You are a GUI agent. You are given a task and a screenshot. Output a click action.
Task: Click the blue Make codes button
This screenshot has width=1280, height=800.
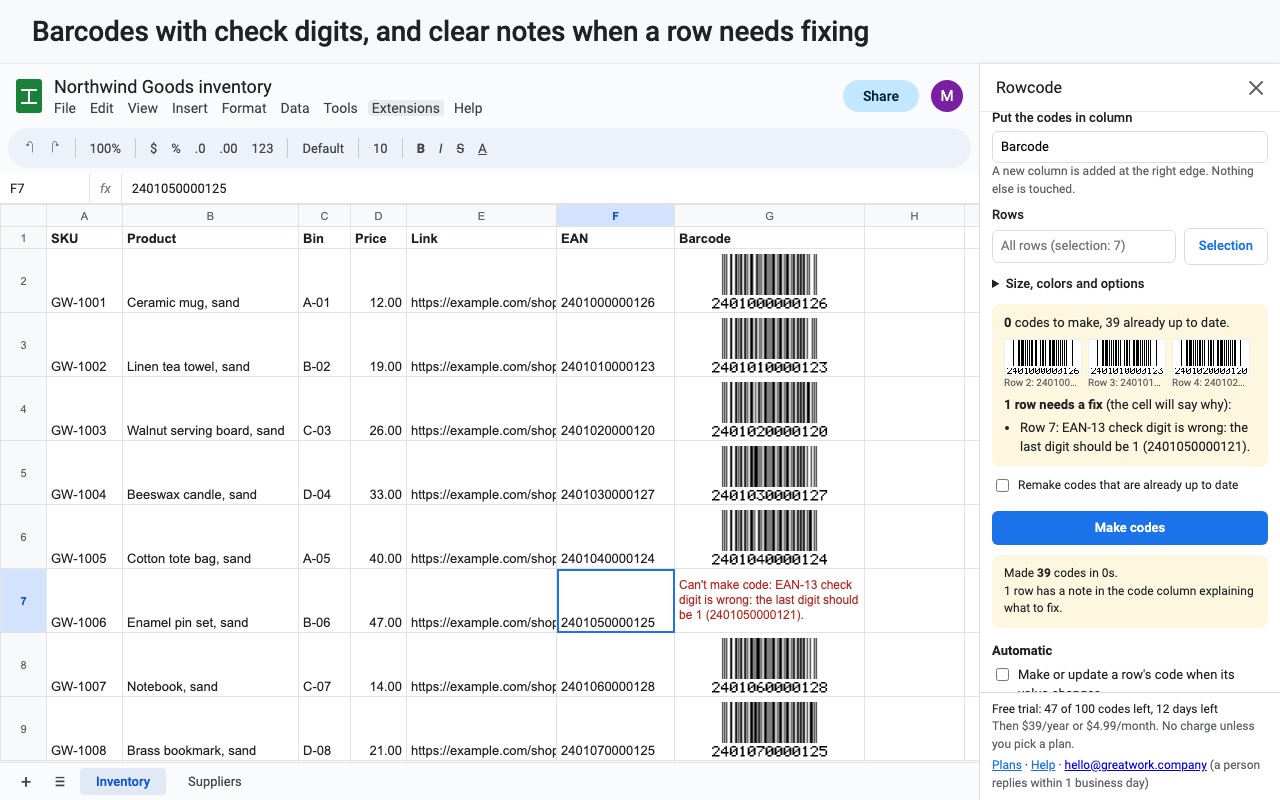(x=1130, y=528)
